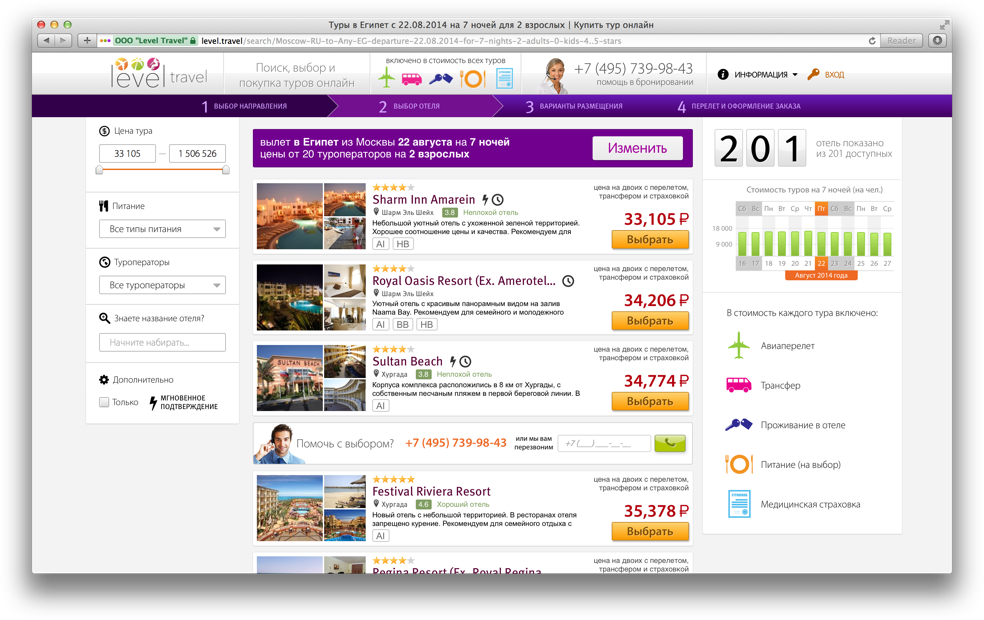The width and height of the screenshot is (984, 620).
Task: Click the Safari forward arrow button
Action: point(63,40)
